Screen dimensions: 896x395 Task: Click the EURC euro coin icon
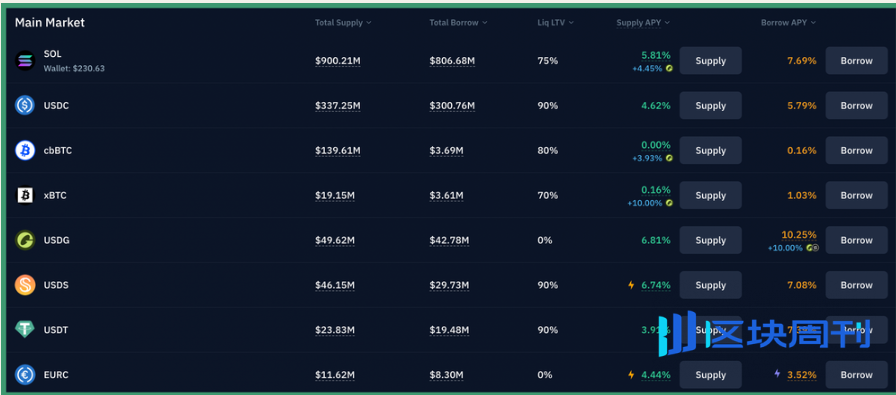point(25,375)
